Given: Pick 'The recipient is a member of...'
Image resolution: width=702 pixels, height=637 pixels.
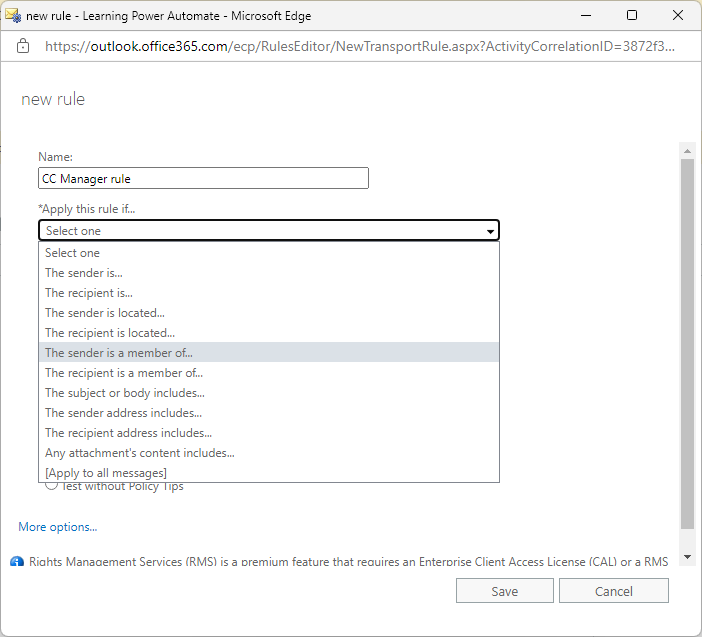Looking at the screenshot, I should click(124, 373).
